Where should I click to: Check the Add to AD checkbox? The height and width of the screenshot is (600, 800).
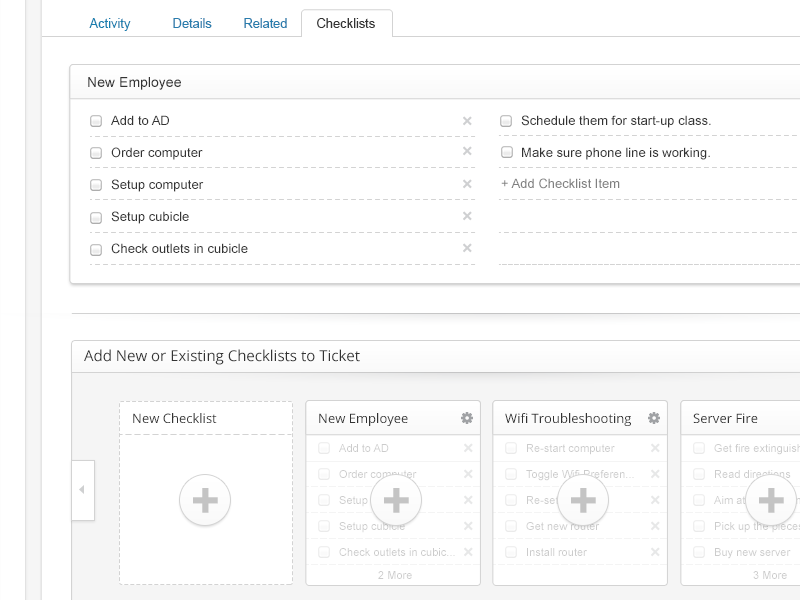[x=96, y=121]
